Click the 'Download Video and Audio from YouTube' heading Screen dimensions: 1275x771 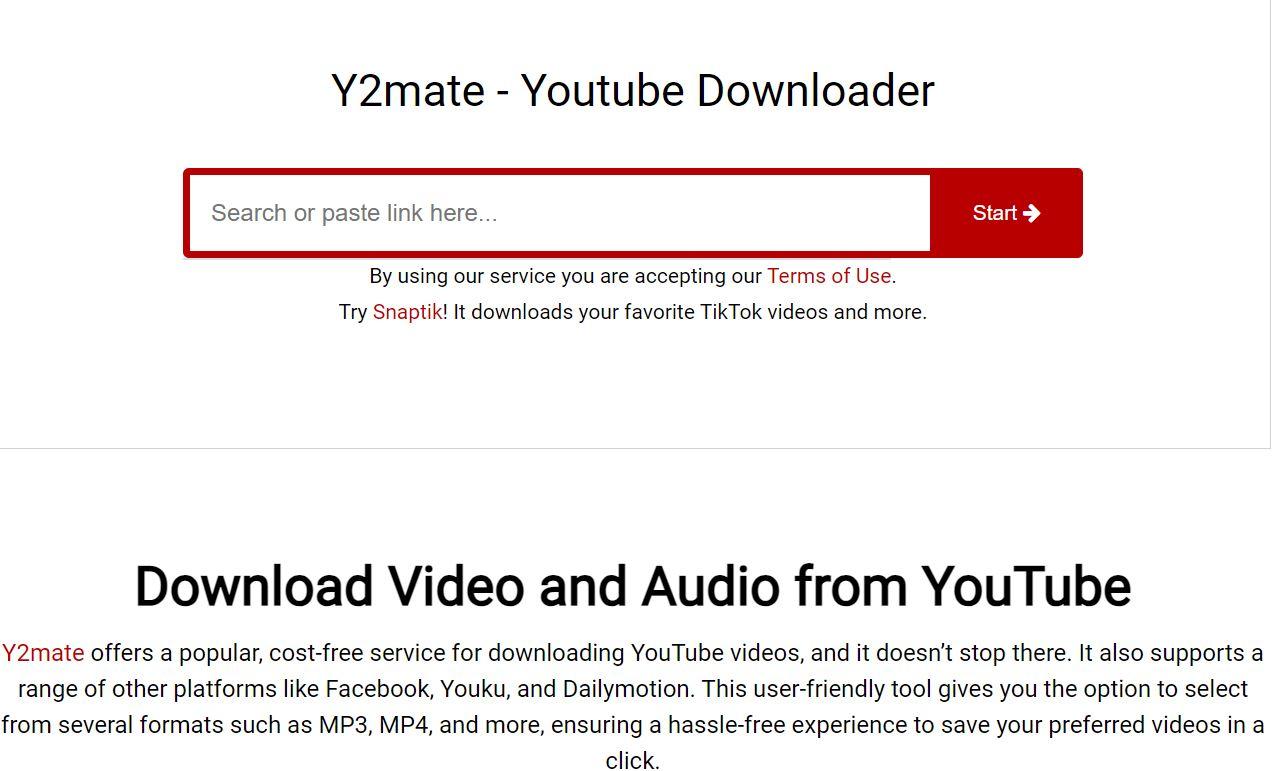pos(632,586)
